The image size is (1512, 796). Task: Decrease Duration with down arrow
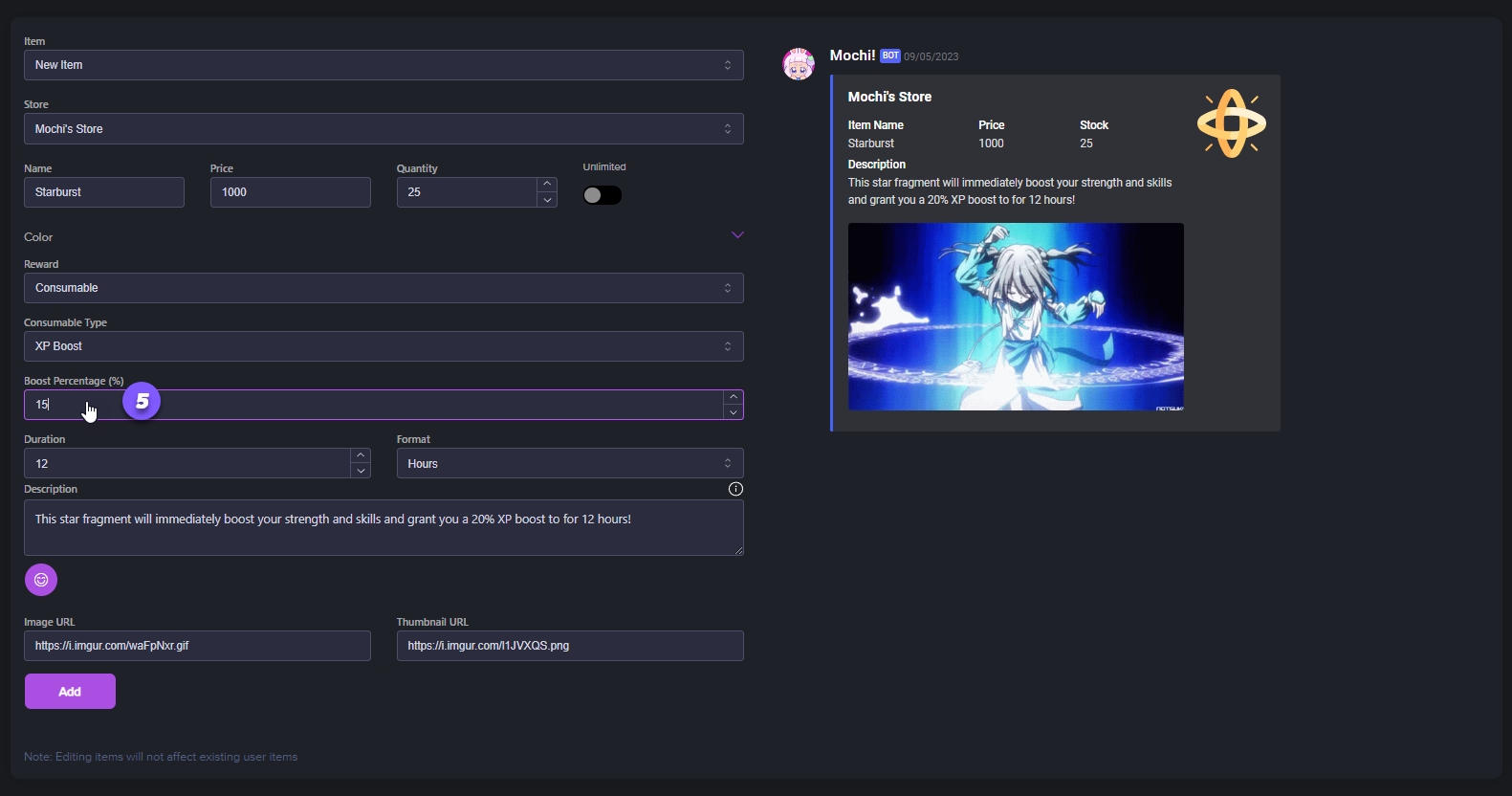point(361,471)
